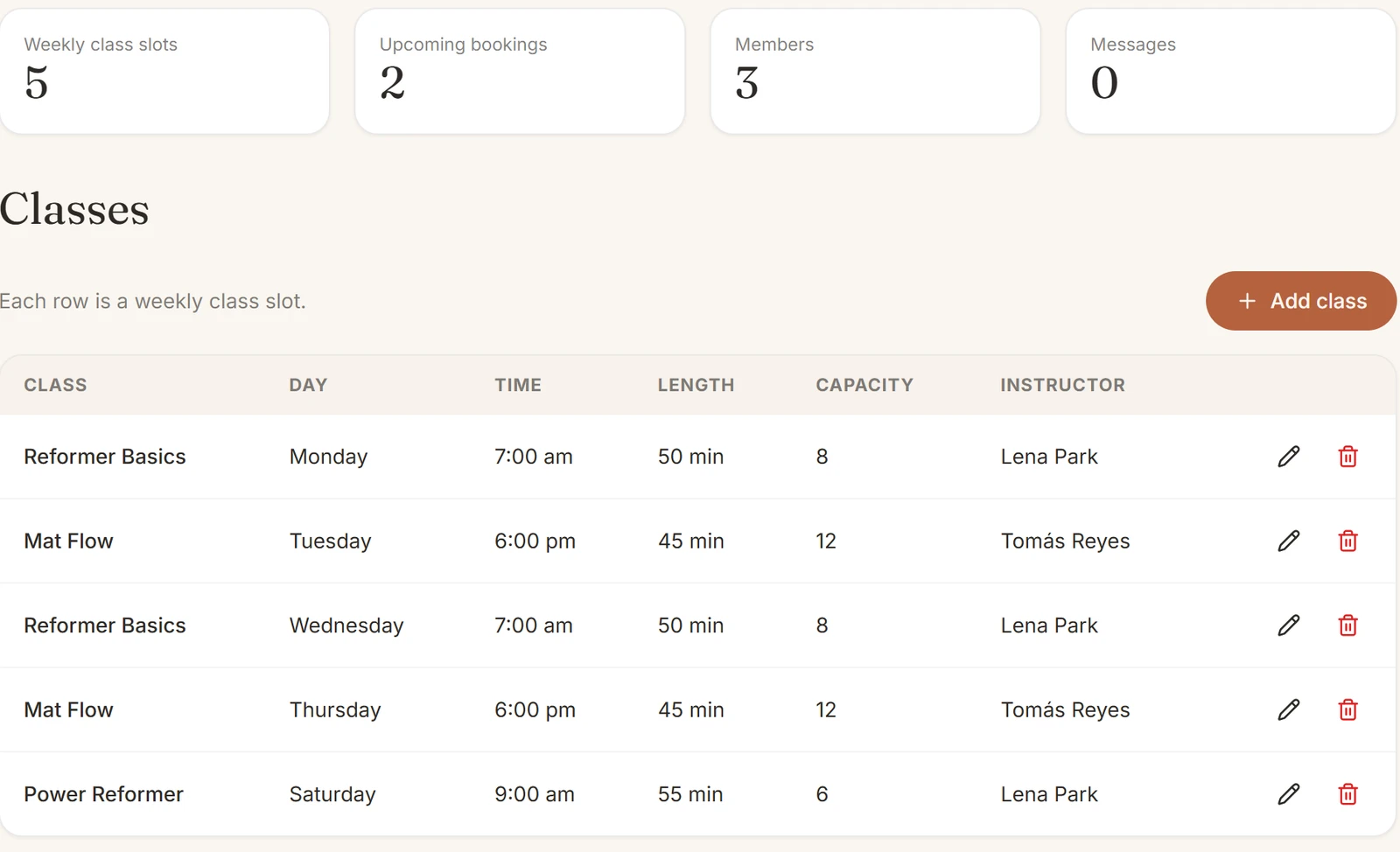The height and width of the screenshot is (852, 1400).
Task: Click the Monday day cell
Action: click(x=328, y=457)
